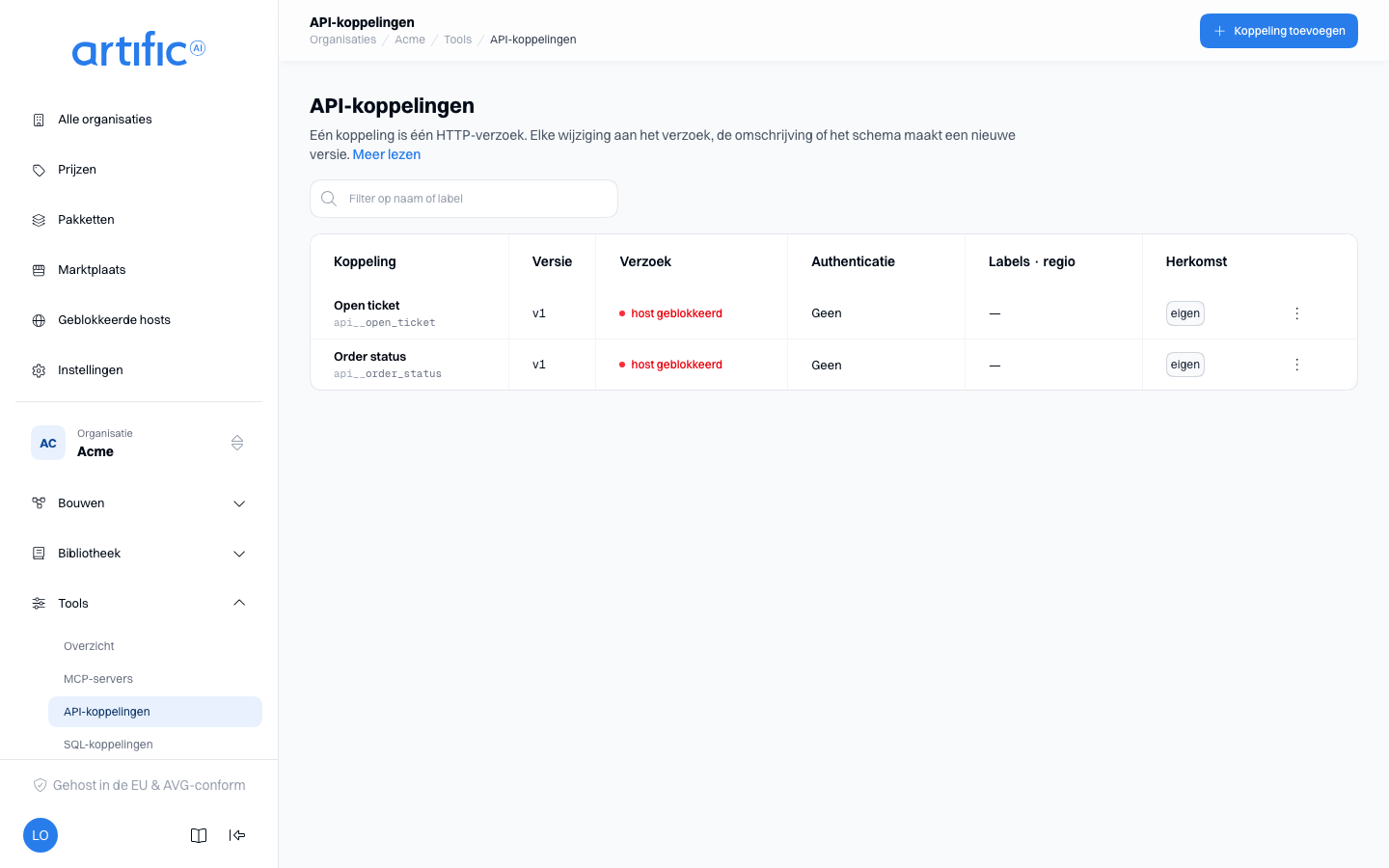Open row menu for Order status
This screenshot has width=1389, height=868.
pyautogui.click(x=1297, y=365)
